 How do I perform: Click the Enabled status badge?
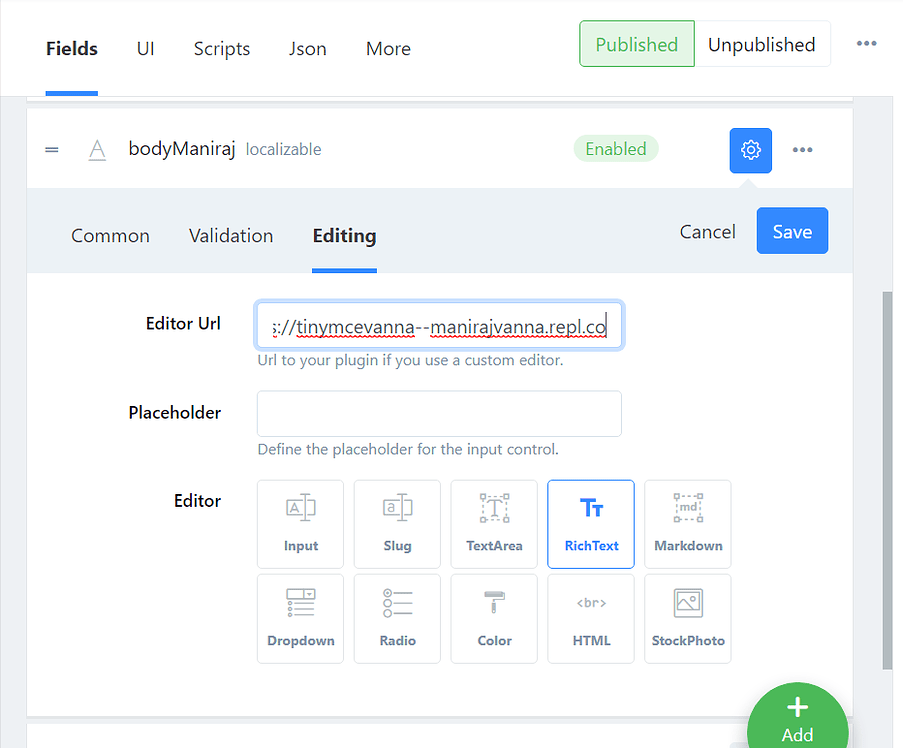click(x=616, y=149)
